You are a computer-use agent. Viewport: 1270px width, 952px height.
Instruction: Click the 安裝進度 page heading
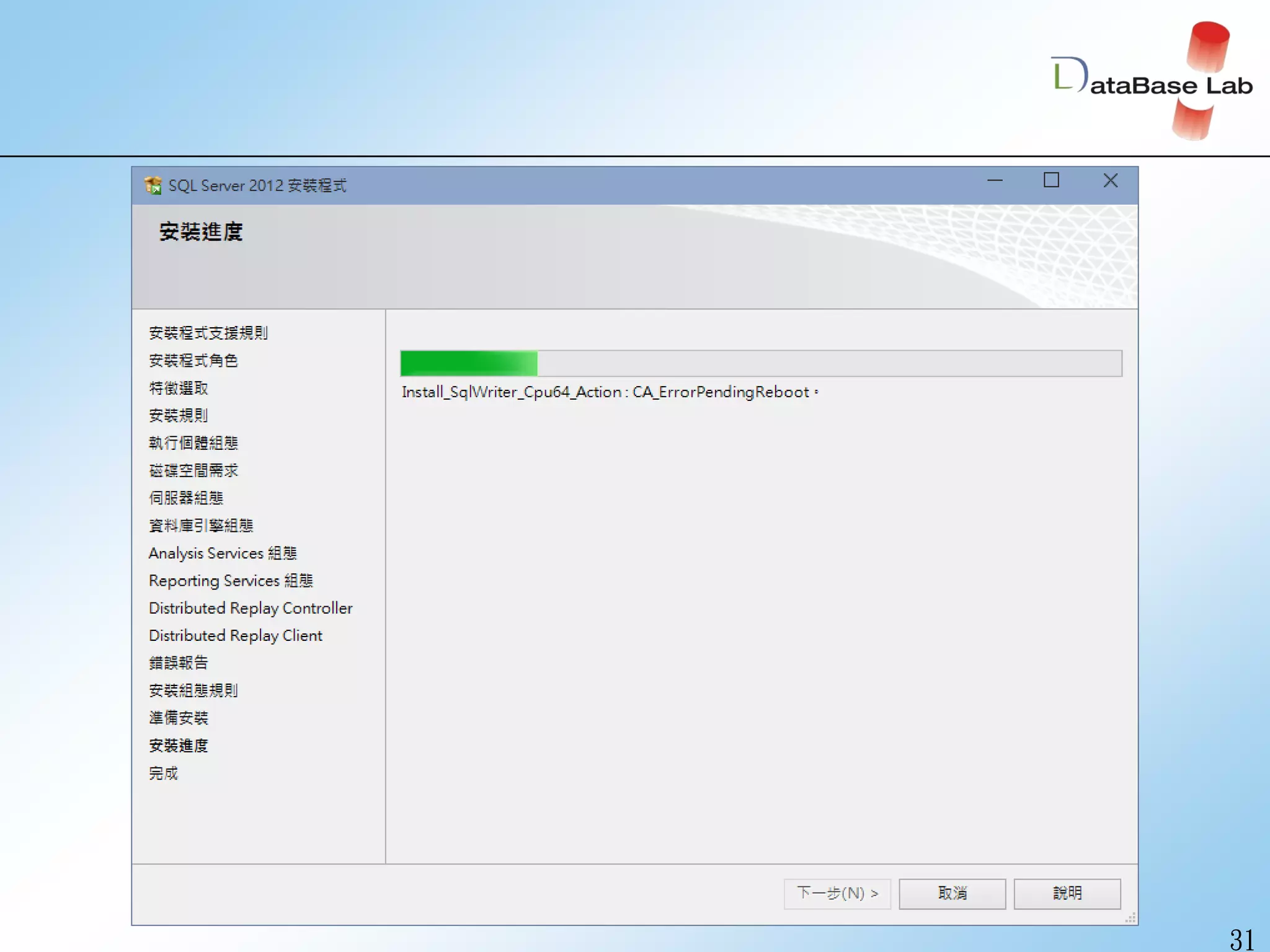201,232
